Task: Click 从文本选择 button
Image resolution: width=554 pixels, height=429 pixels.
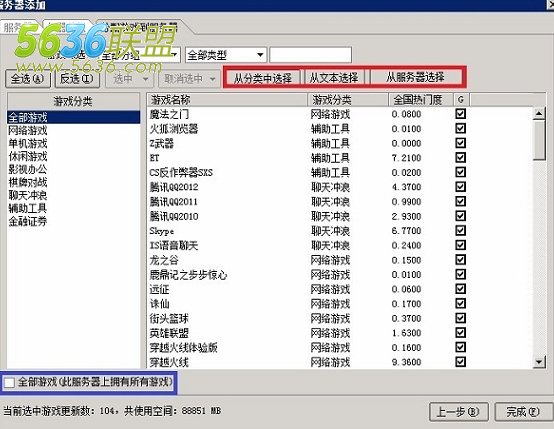Action: point(334,78)
